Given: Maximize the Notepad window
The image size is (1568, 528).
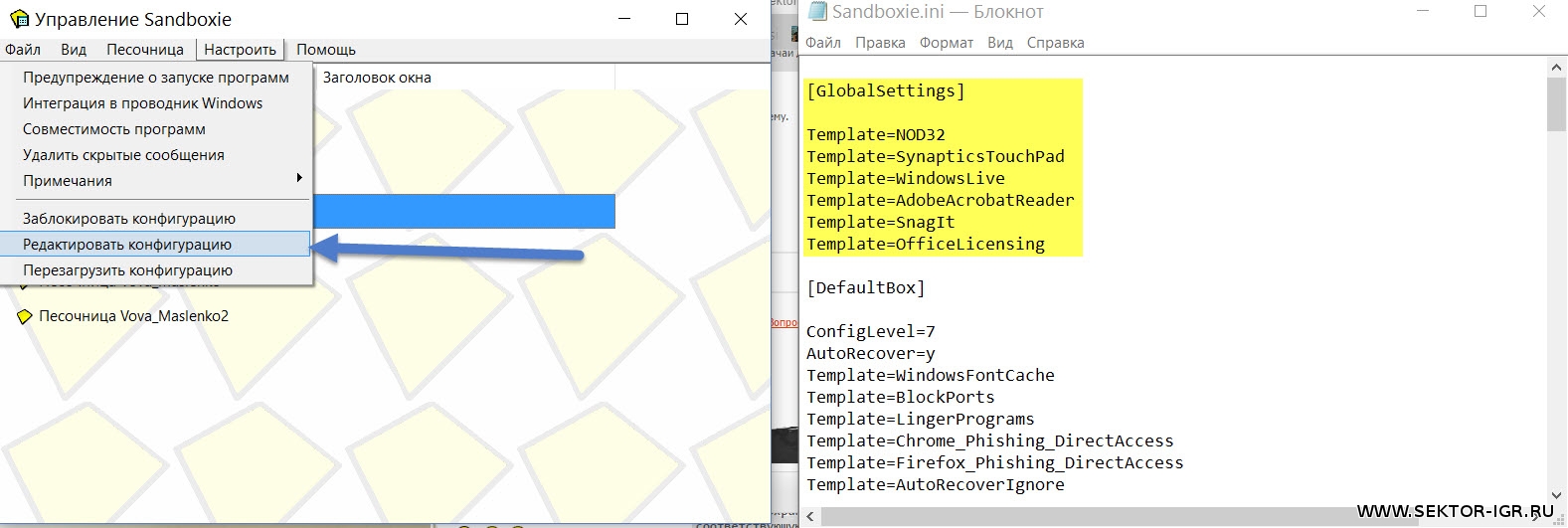Looking at the screenshot, I should 1481,11.
